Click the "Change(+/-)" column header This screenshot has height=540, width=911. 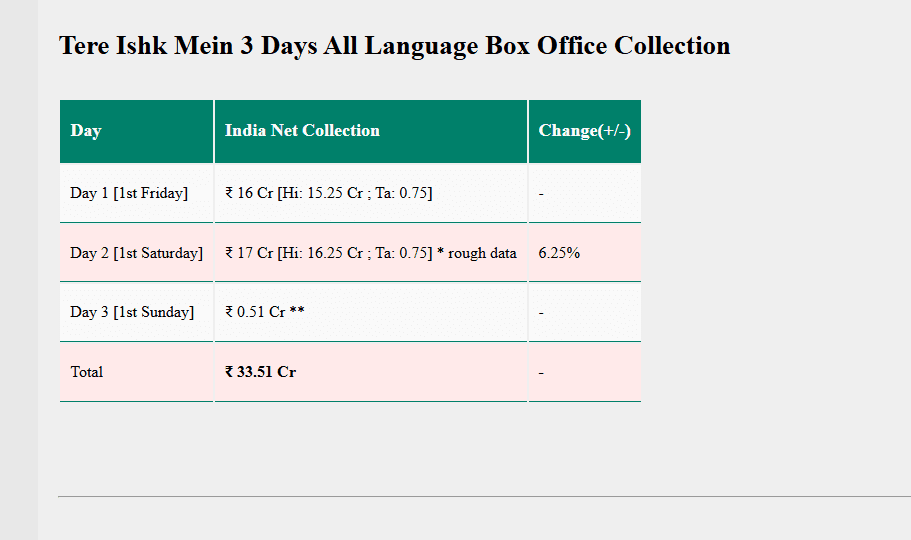tap(584, 131)
